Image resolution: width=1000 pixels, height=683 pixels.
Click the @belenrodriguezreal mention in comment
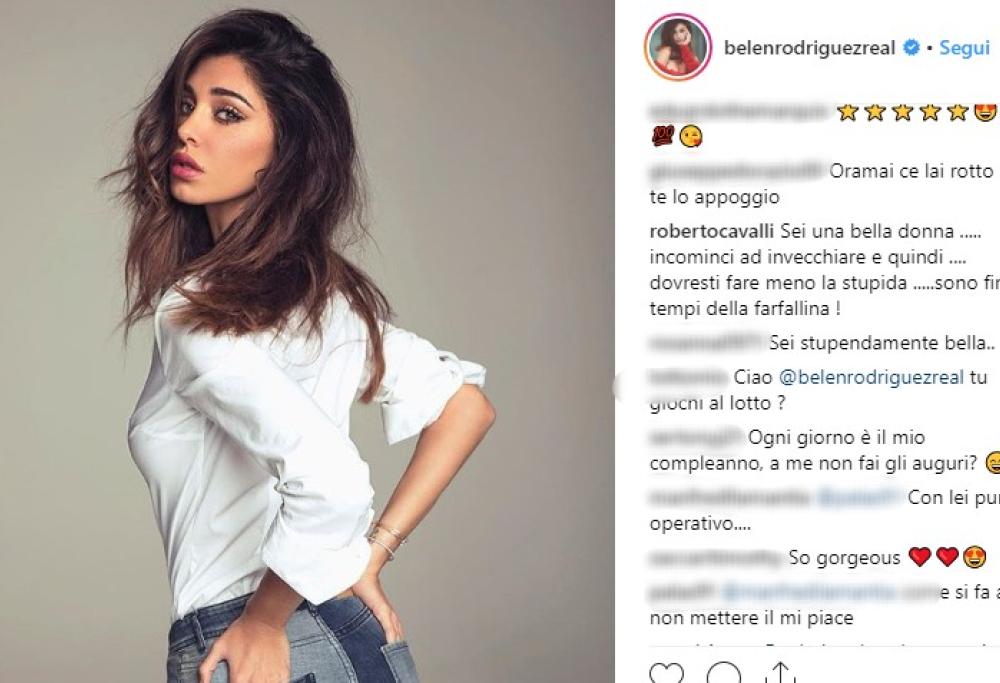(871, 377)
